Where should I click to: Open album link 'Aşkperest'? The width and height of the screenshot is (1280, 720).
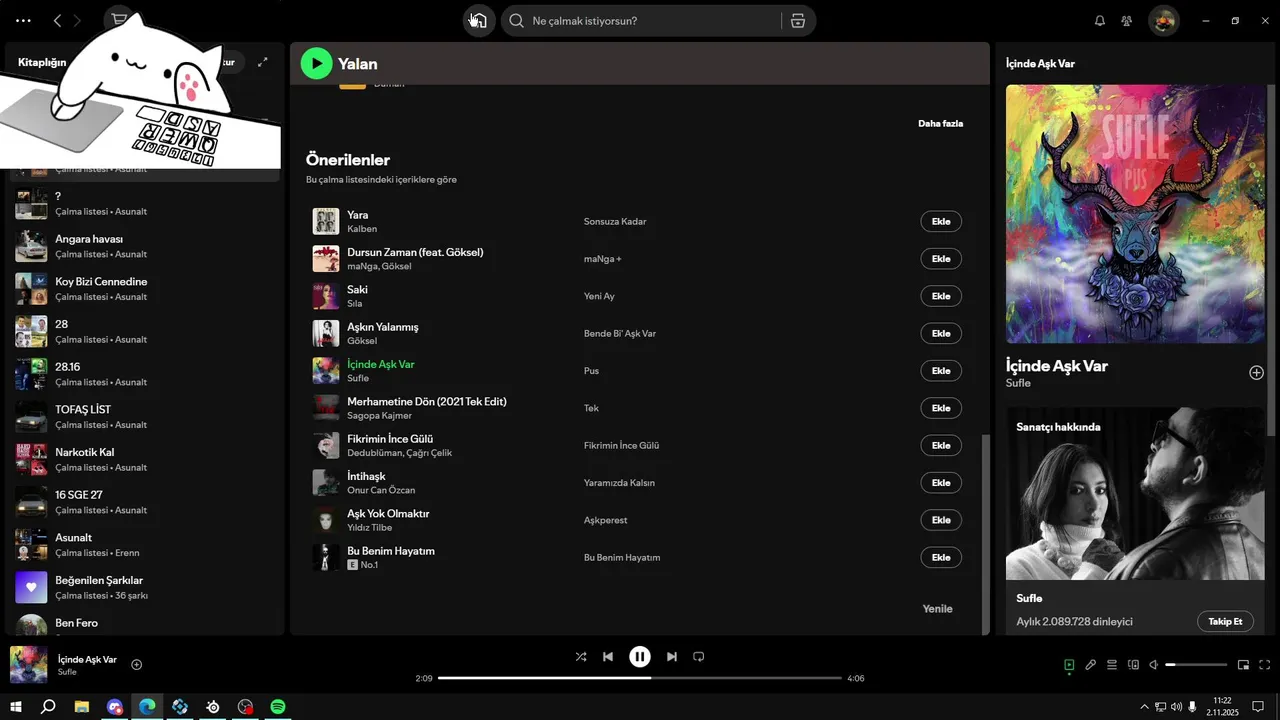pyautogui.click(x=606, y=520)
